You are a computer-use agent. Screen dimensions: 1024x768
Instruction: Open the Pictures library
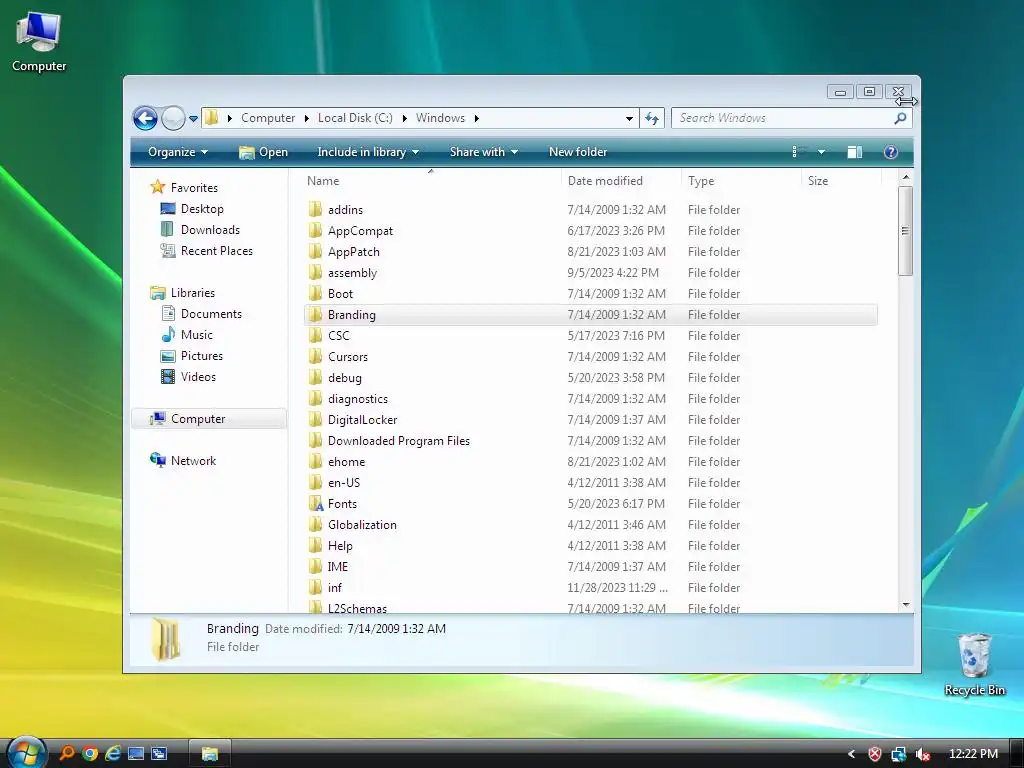(201, 356)
